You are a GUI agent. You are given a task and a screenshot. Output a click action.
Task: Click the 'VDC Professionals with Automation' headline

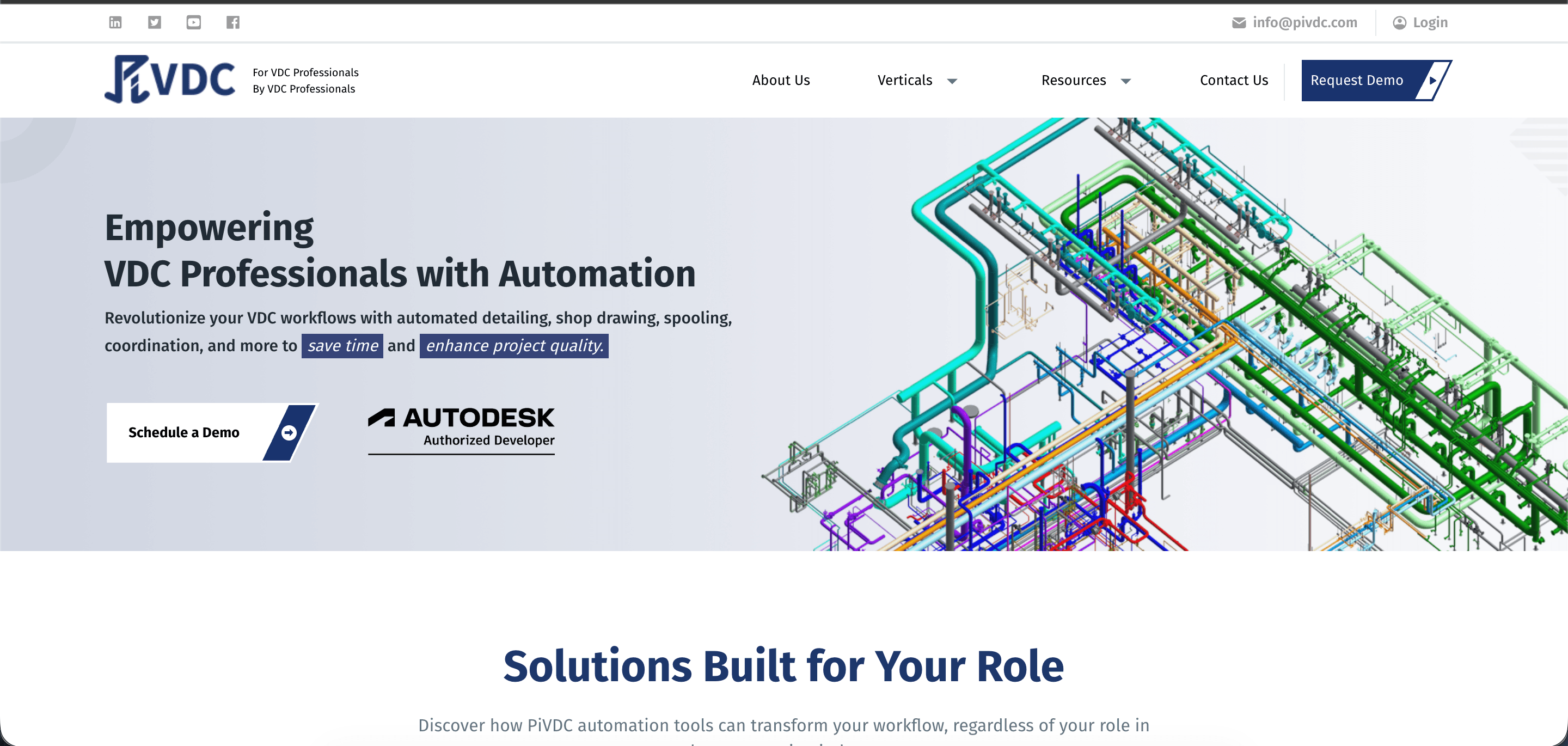pos(400,274)
